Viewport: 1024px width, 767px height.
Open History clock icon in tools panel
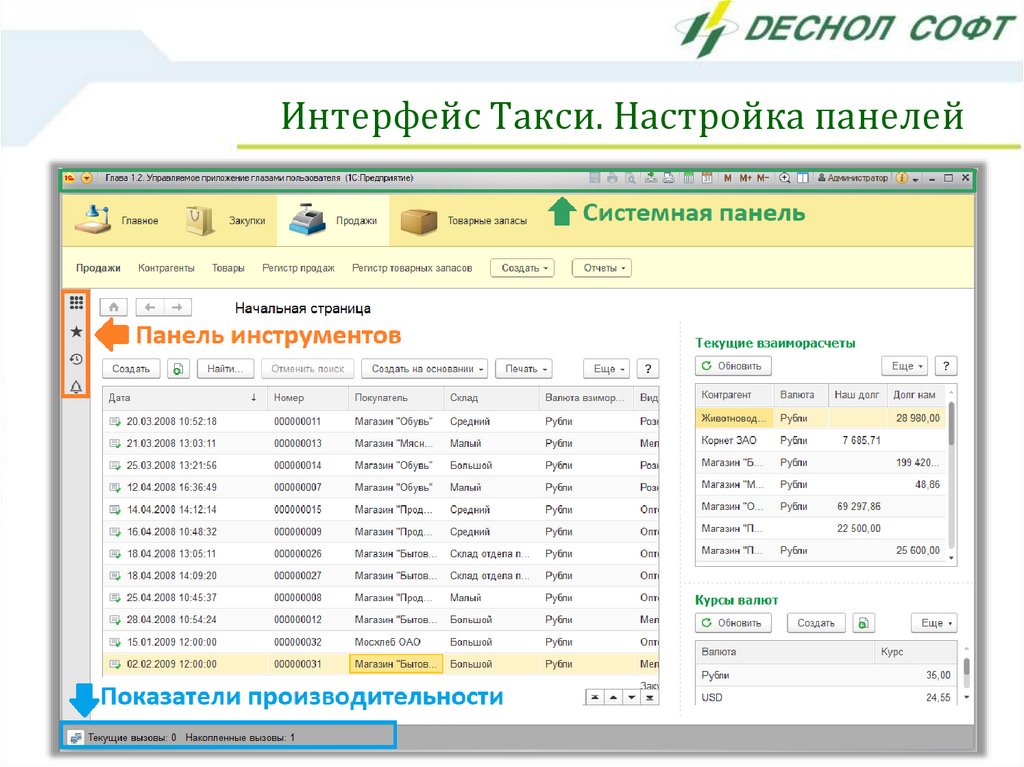(x=76, y=359)
